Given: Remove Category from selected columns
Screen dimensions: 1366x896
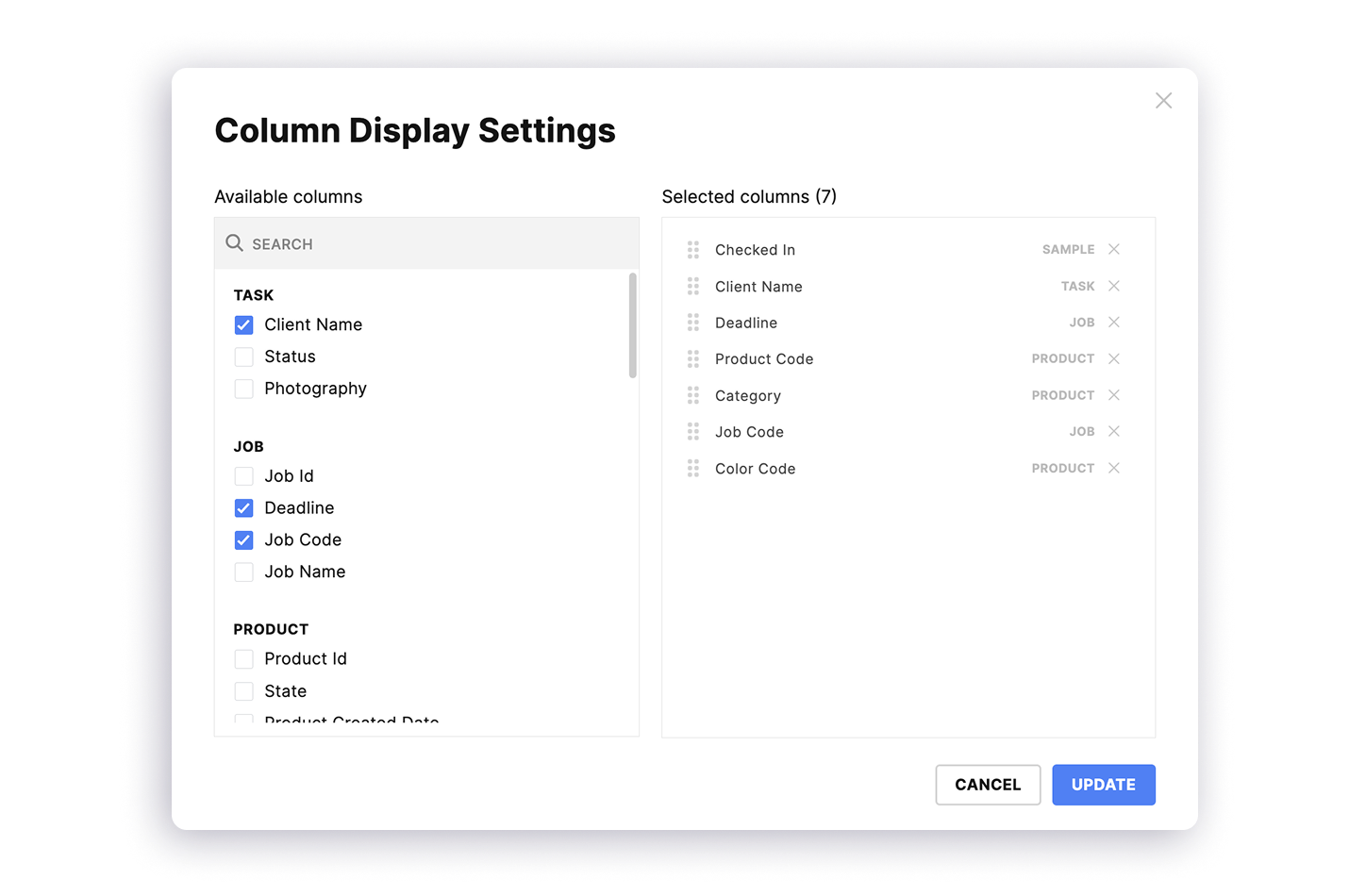Looking at the screenshot, I should (x=1114, y=395).
